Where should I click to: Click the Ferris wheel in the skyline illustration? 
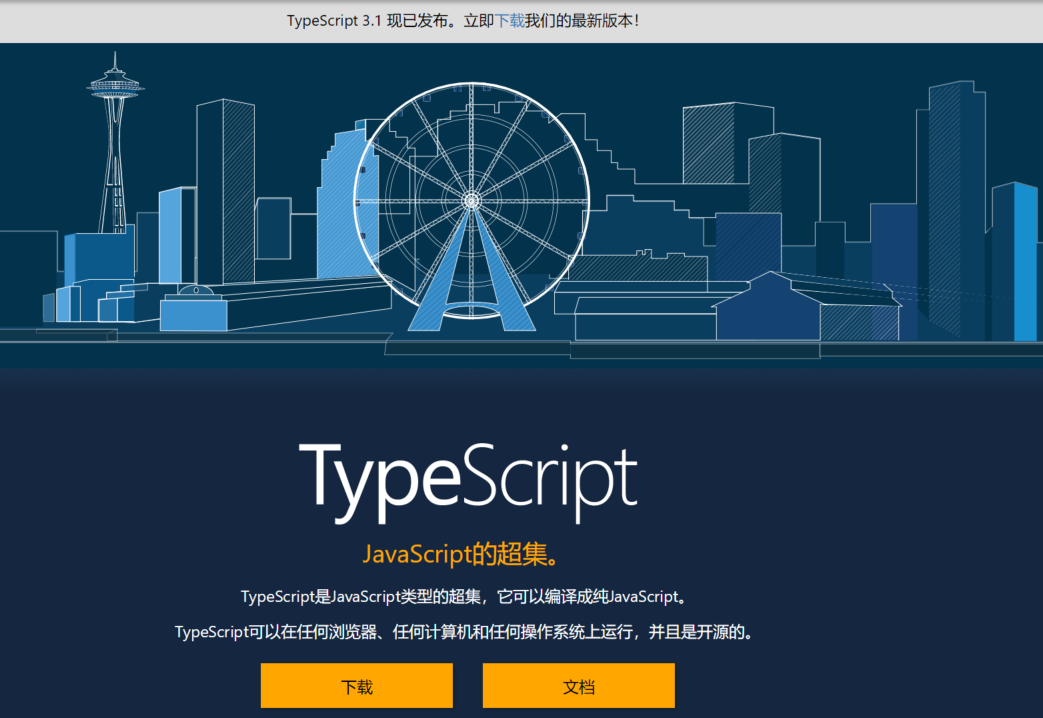[x=472, y=206]
